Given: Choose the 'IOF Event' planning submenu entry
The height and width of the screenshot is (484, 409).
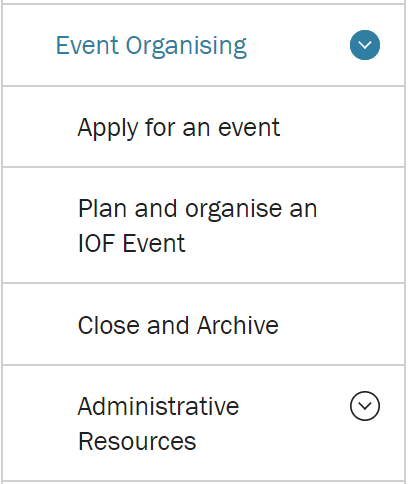Looking at the screenshot, I should tap(197, 226).
